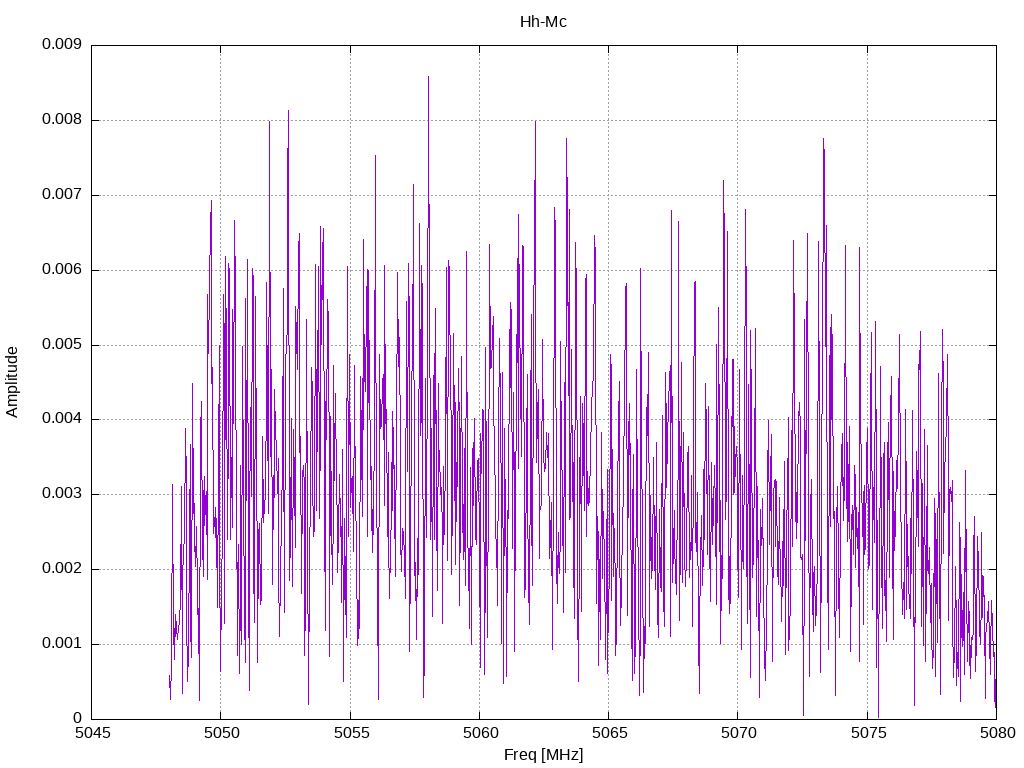Screen dimensions: 1024x768
Task: Click the 0.004 y-axis tick label
Action: click(x=62, y=419)
